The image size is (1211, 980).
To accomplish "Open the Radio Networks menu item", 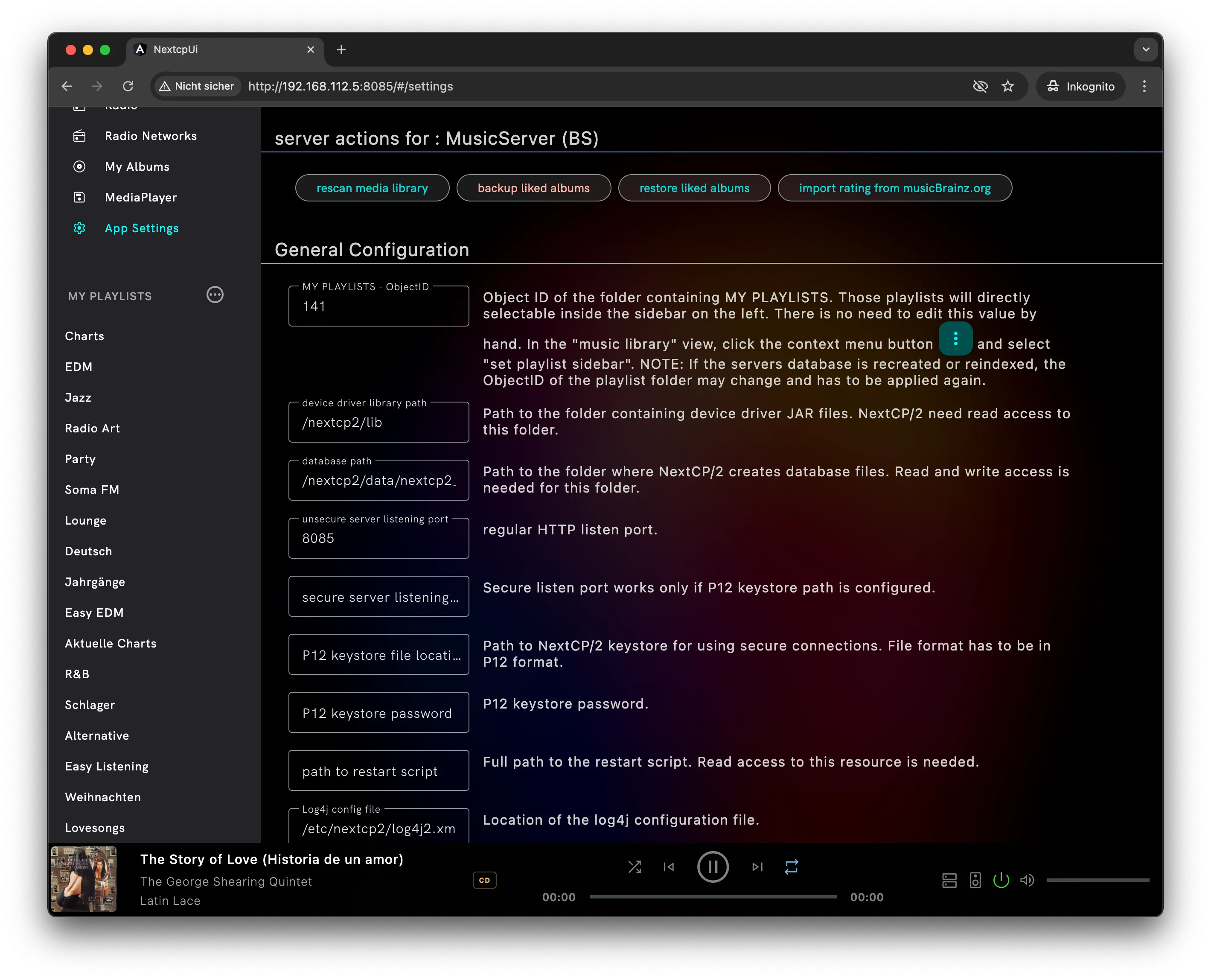I will point(151,136).
